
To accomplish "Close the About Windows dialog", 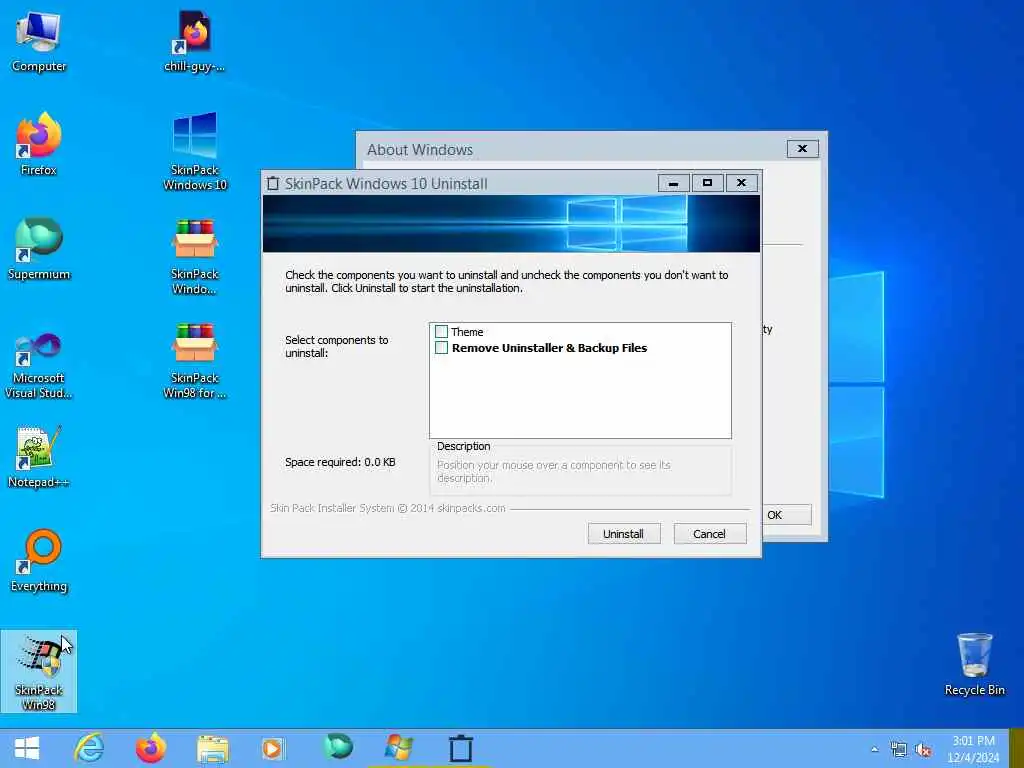I will (803, 149).
